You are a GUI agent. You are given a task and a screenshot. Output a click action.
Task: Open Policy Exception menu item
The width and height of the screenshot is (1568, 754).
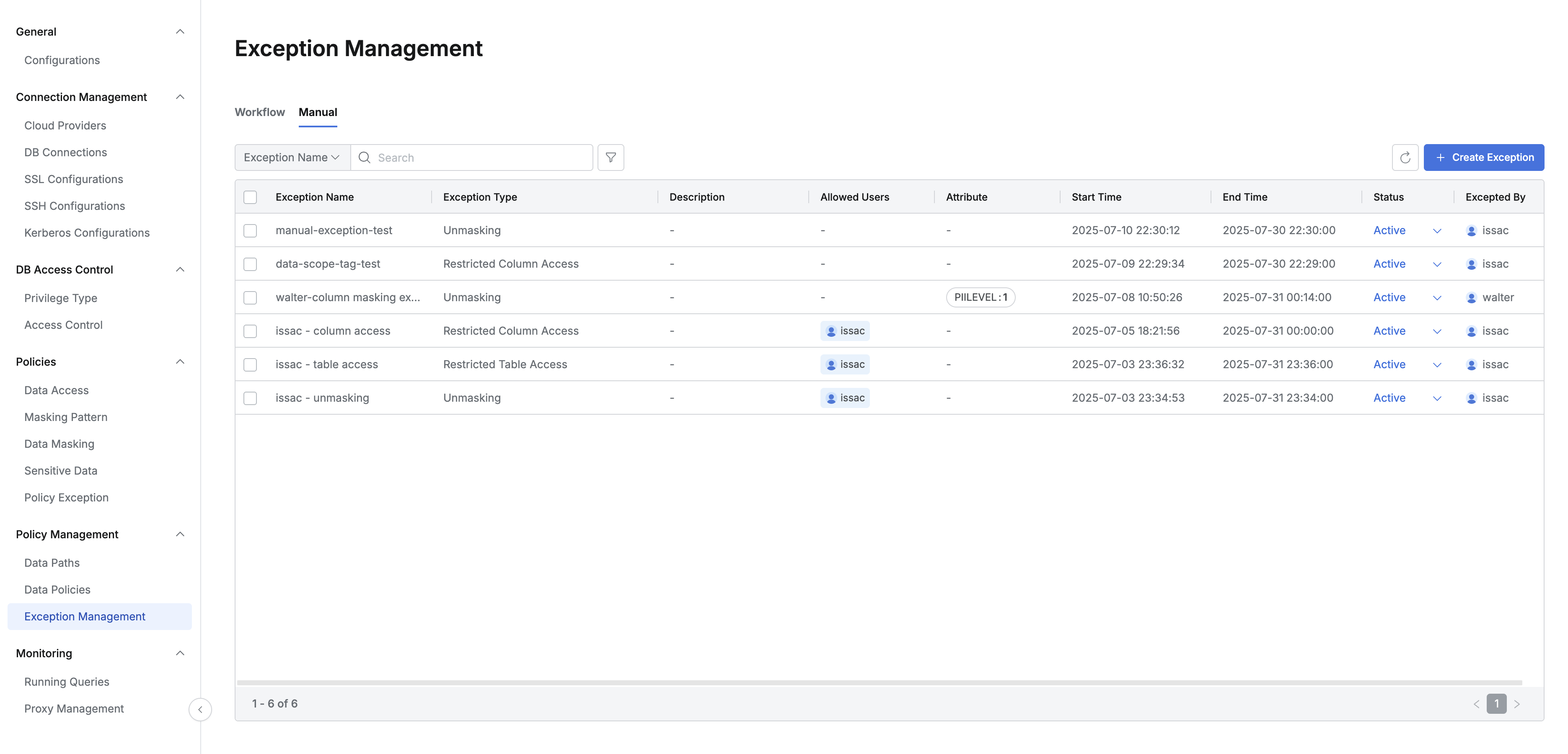(66, 497)
